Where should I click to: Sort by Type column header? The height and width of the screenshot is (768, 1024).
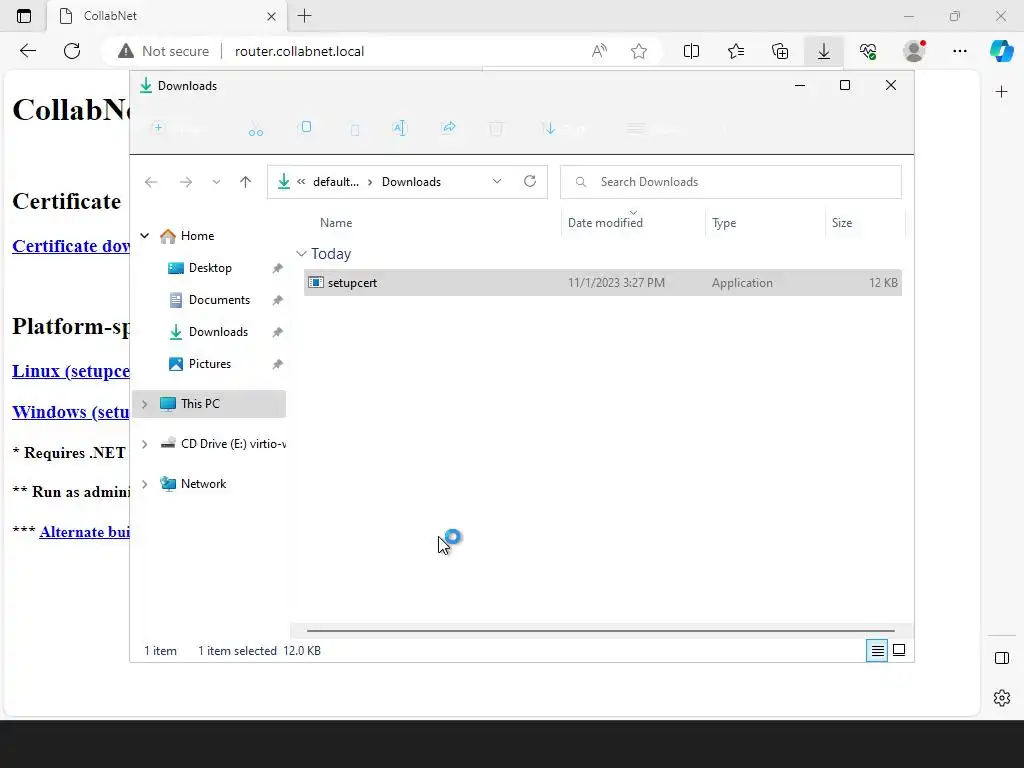tap(724, 223)
